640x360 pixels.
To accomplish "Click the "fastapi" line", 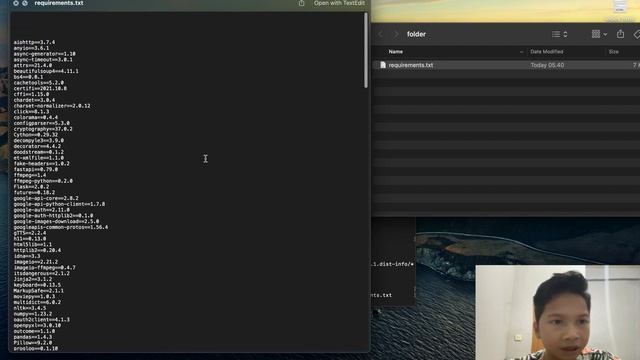I will [36, 169].
